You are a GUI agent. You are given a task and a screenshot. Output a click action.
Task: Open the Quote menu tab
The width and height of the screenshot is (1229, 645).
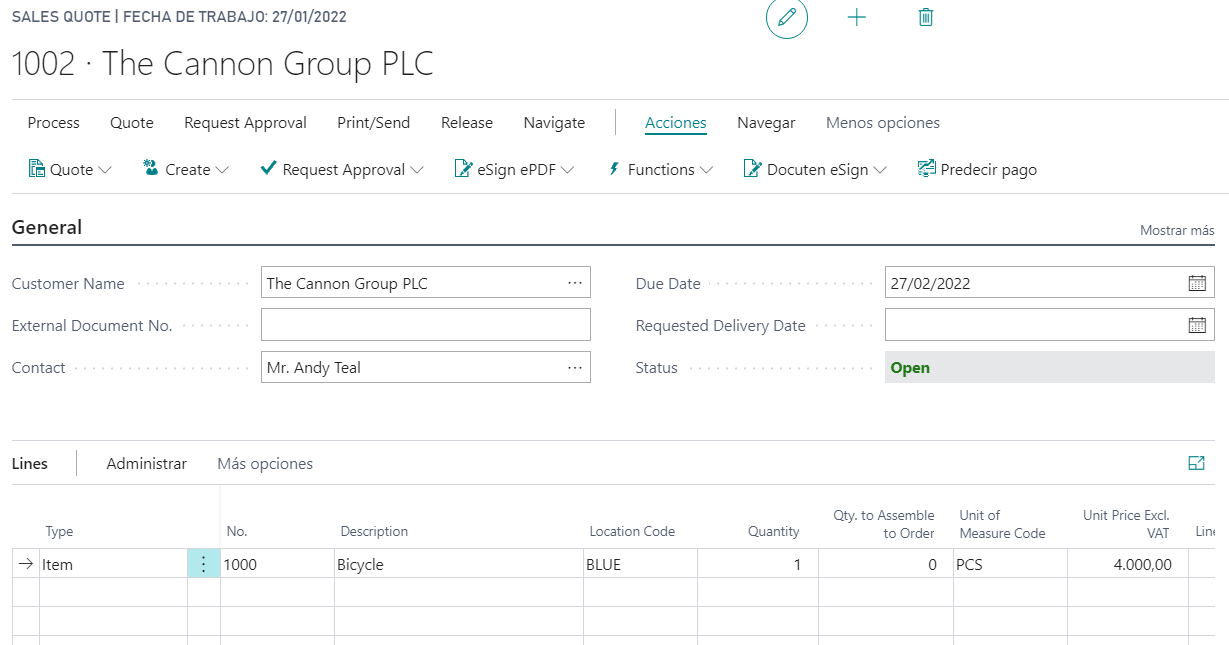tap(132, 123)
